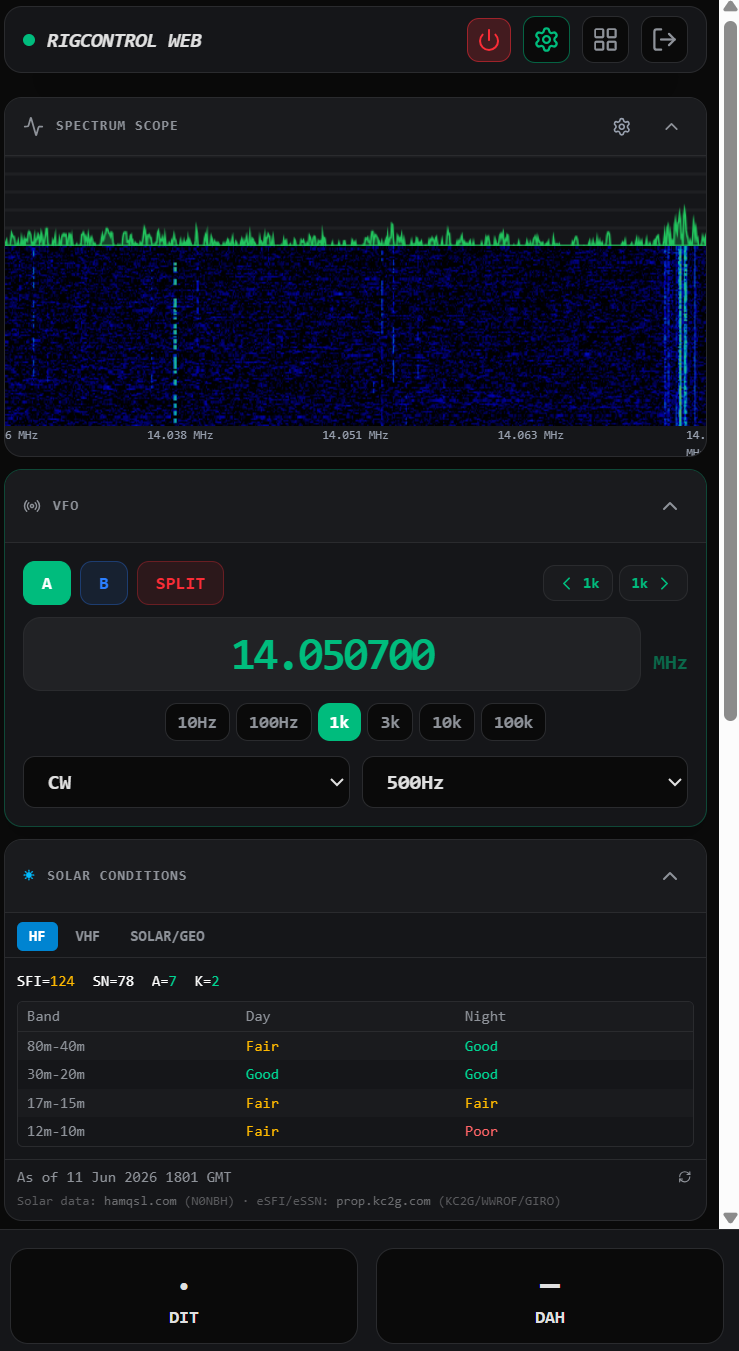The image size is (739, 1351).
Task: Switch to the SOLAR/GEO tab
Action: (167, 936)
